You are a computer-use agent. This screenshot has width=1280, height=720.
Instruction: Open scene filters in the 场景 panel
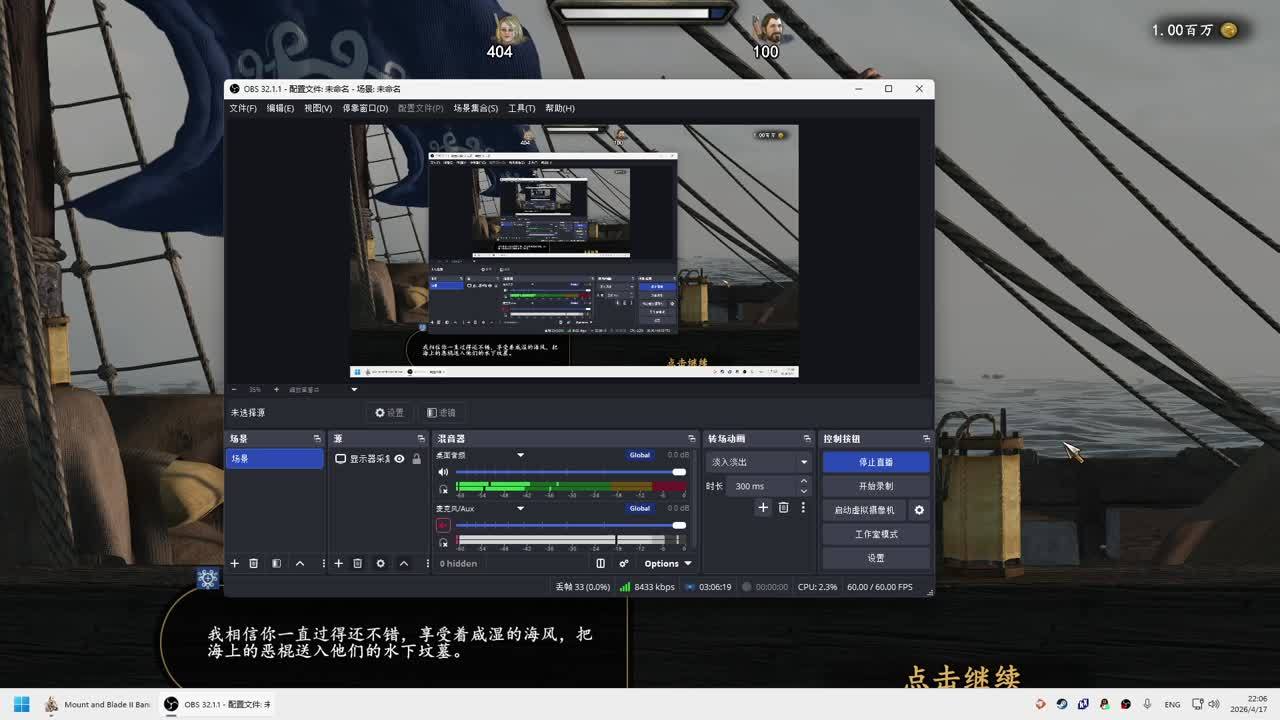coord(276,563)
